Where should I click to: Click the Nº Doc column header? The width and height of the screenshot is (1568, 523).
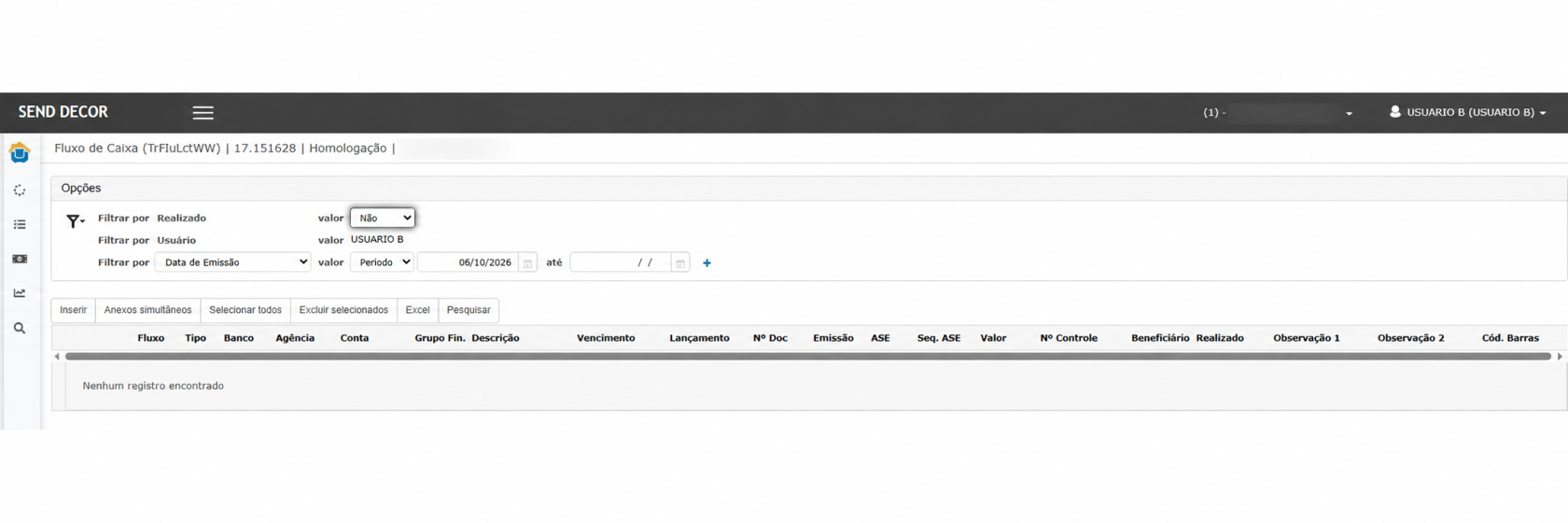pyautogui.click(x=770, y=338)
